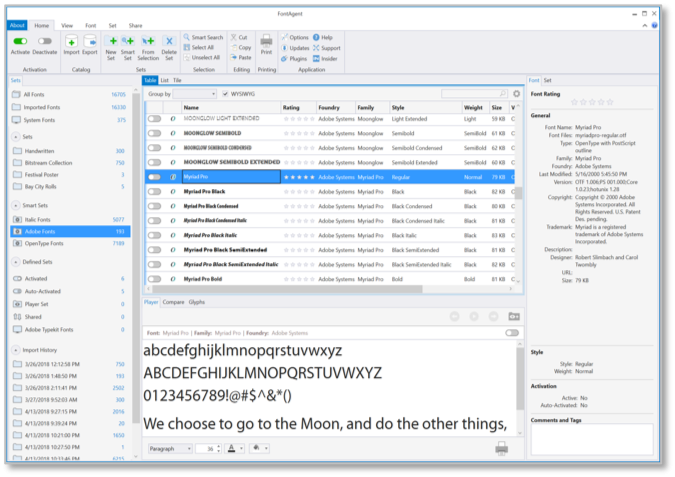Switch to the Share ribbon tab

135,26
